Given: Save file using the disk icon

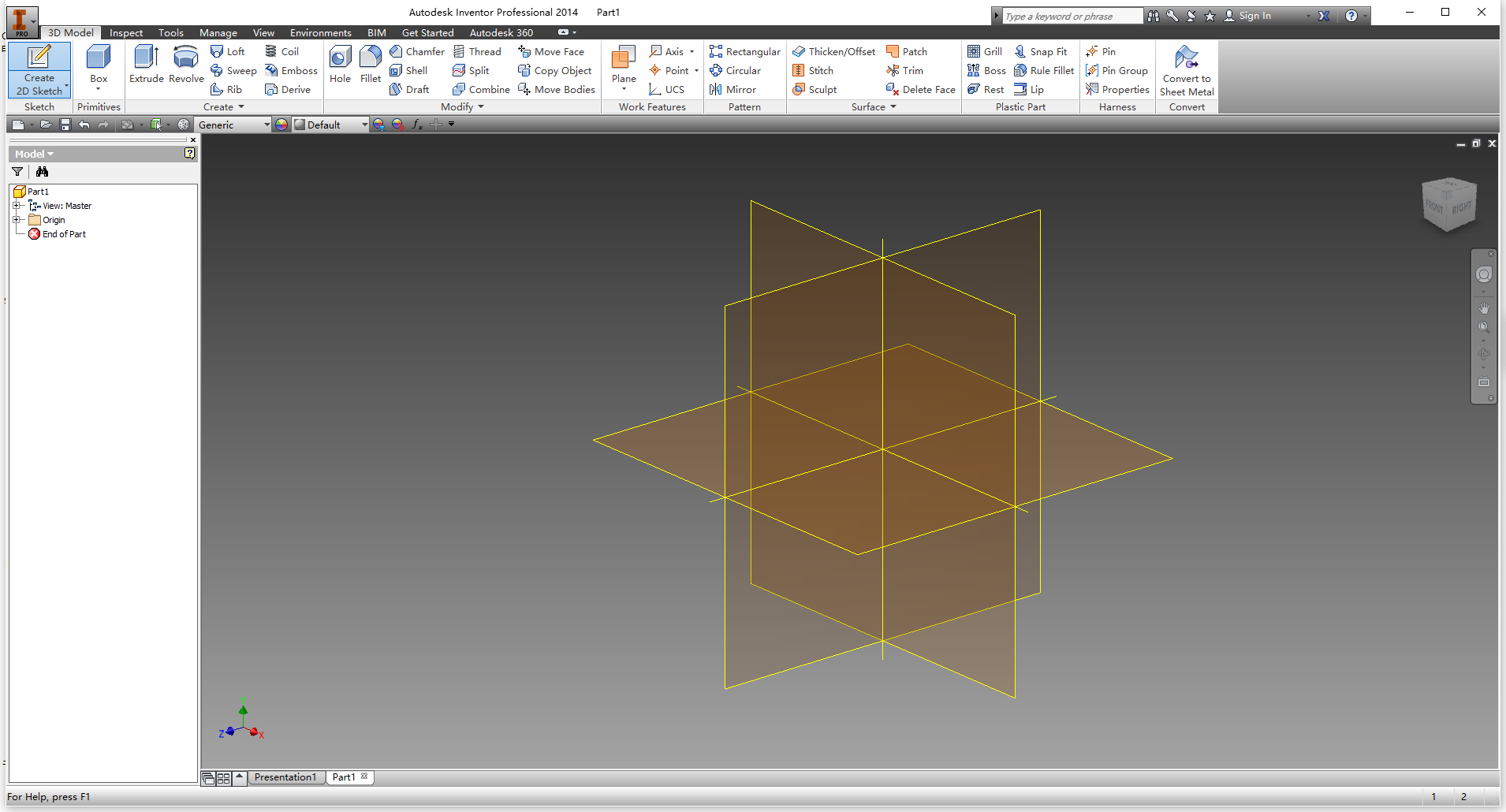Looking at the screenshot, I should tap(65, 125).
